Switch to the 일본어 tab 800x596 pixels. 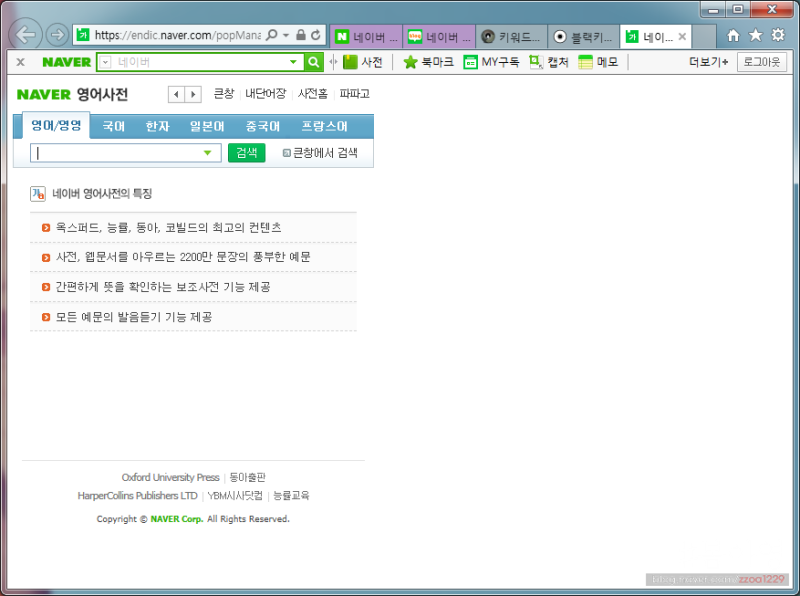[x=207, y=126]
